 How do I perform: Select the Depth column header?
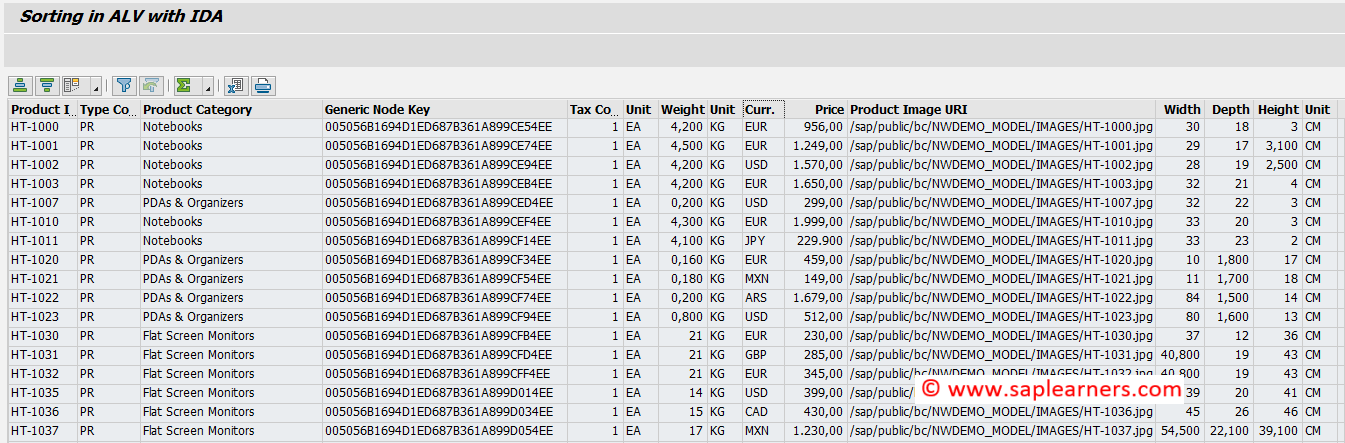click(1229, 109)
